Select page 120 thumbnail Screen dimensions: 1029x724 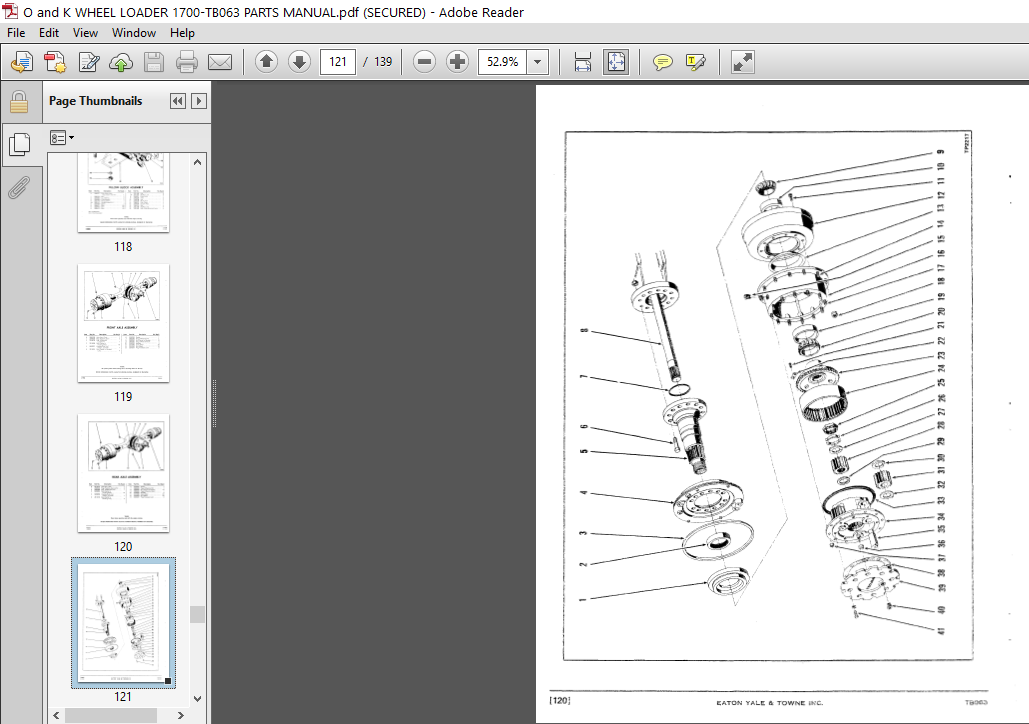(123, 473)
